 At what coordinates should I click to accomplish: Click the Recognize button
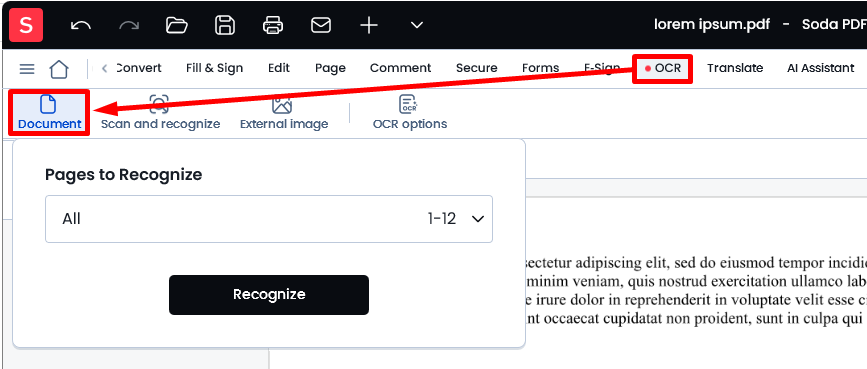click(x=269, y=295)
